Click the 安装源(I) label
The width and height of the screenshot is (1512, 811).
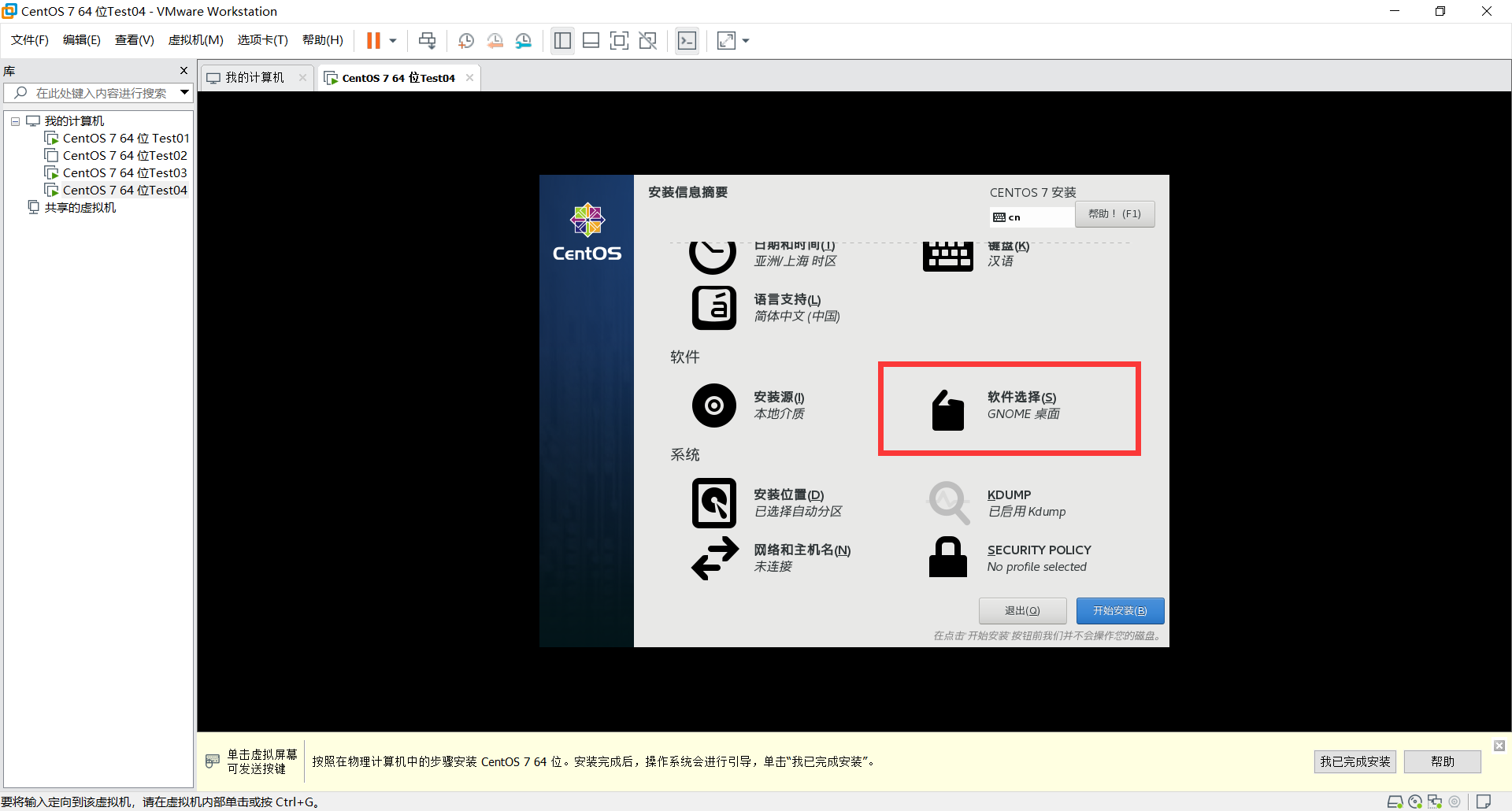click(779, 398)
